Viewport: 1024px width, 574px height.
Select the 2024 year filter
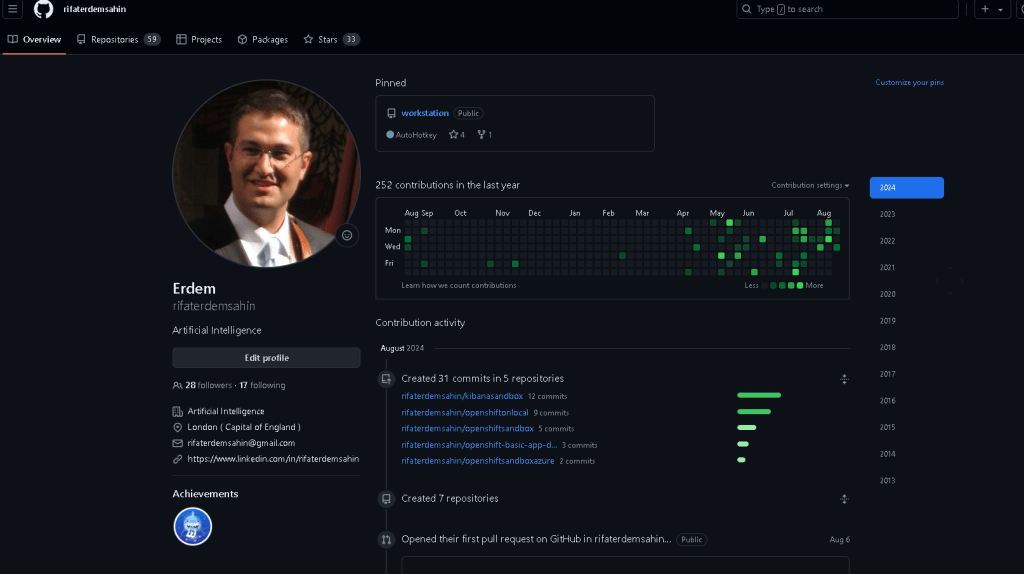(x=906, y=187)
